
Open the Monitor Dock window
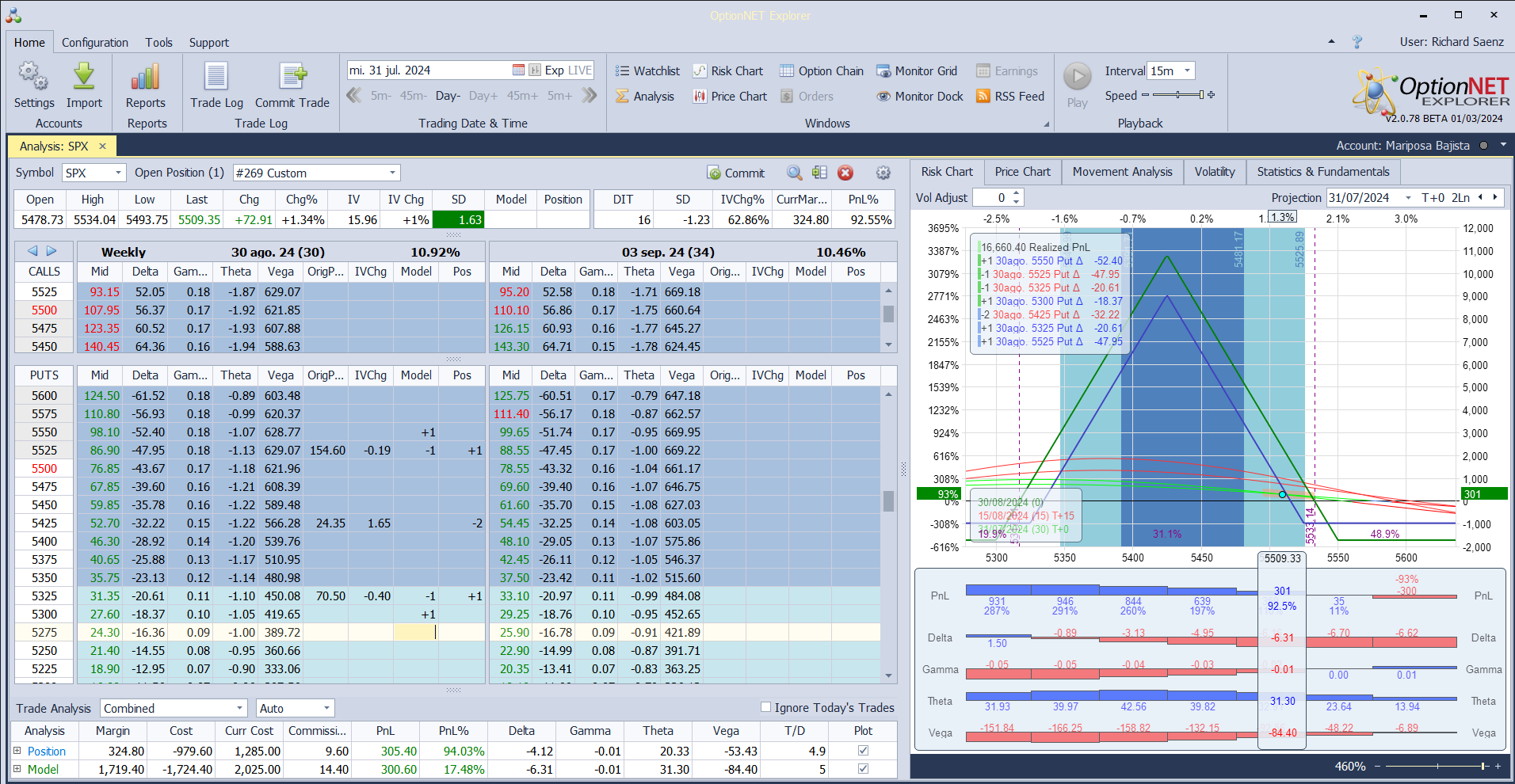[920, 97]
